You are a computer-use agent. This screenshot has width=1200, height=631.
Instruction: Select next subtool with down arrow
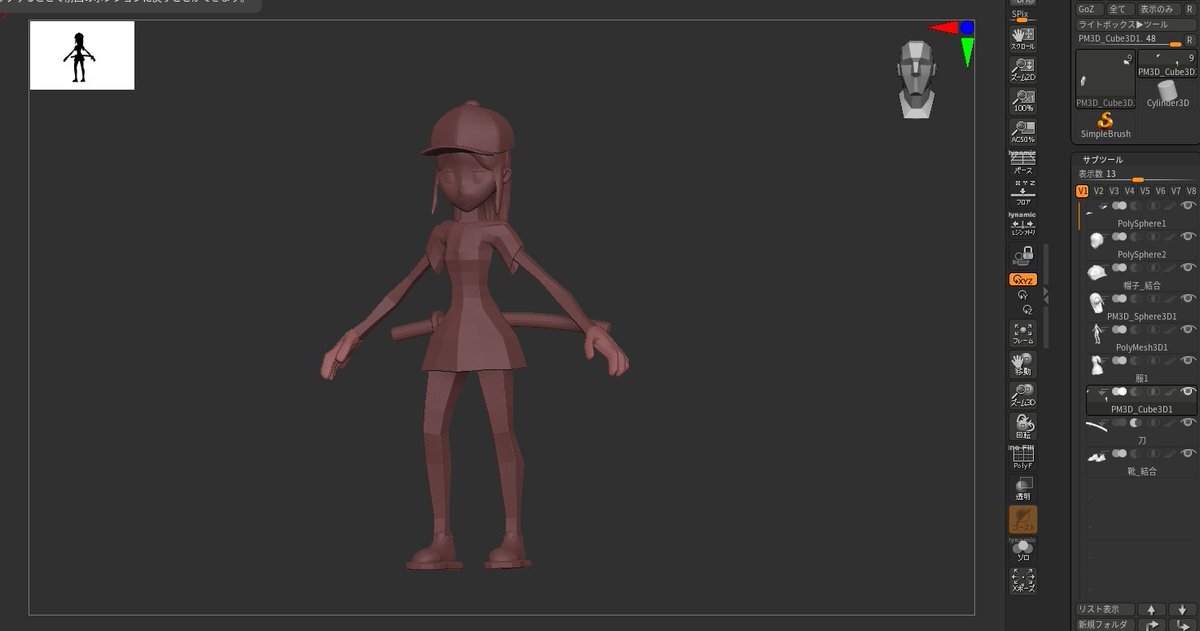coord(1181,609)
